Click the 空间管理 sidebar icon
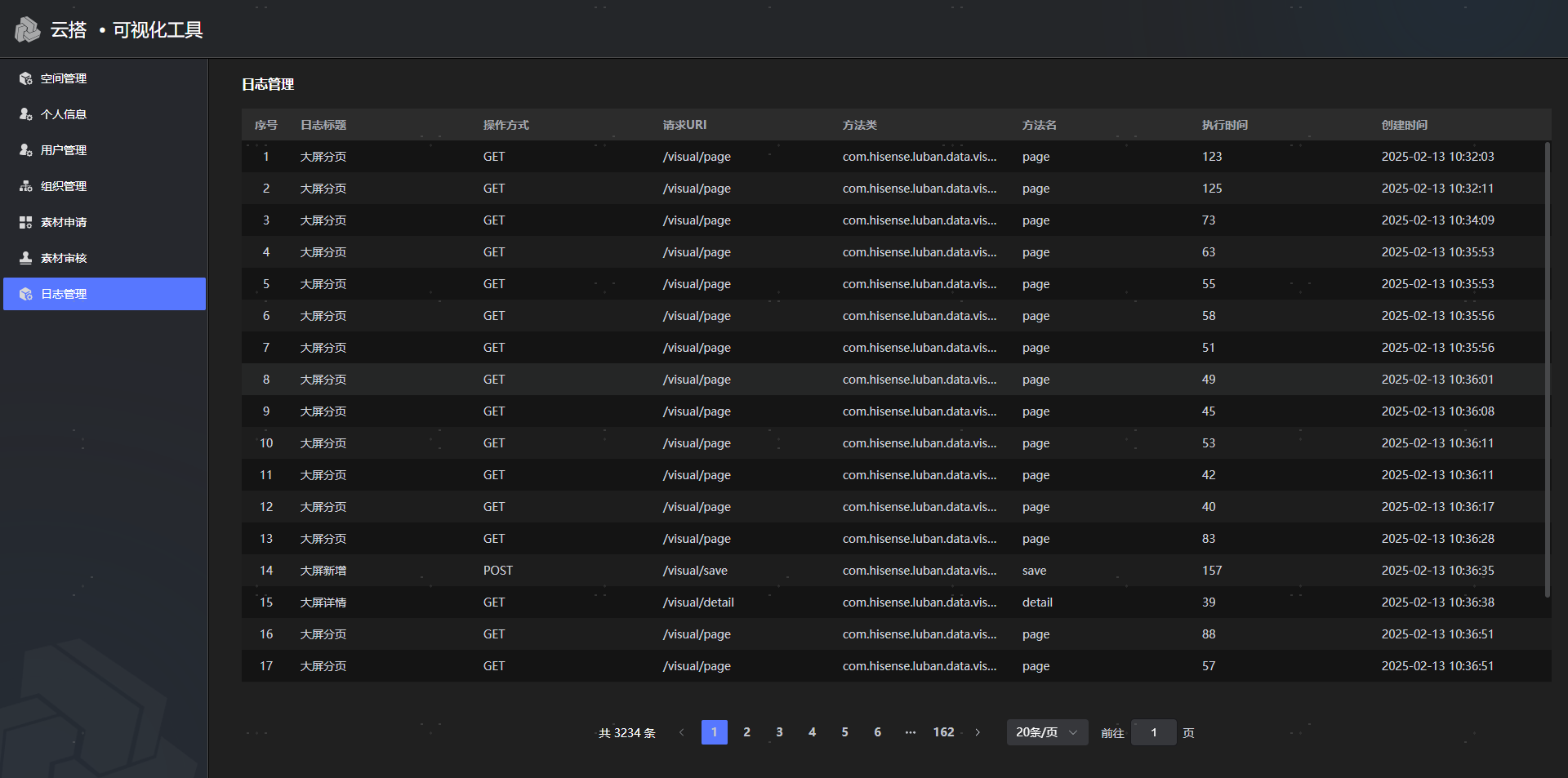The width and height of the screenshot is (1568, 778). click(26, 78)
